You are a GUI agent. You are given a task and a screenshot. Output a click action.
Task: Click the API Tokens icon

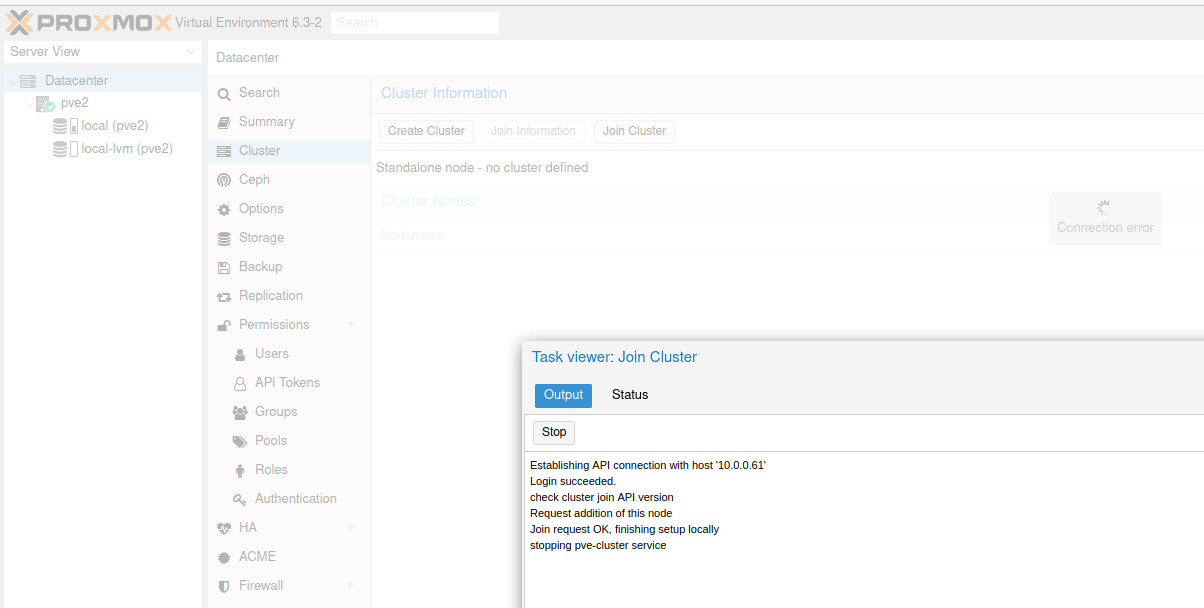click(240, 383)
